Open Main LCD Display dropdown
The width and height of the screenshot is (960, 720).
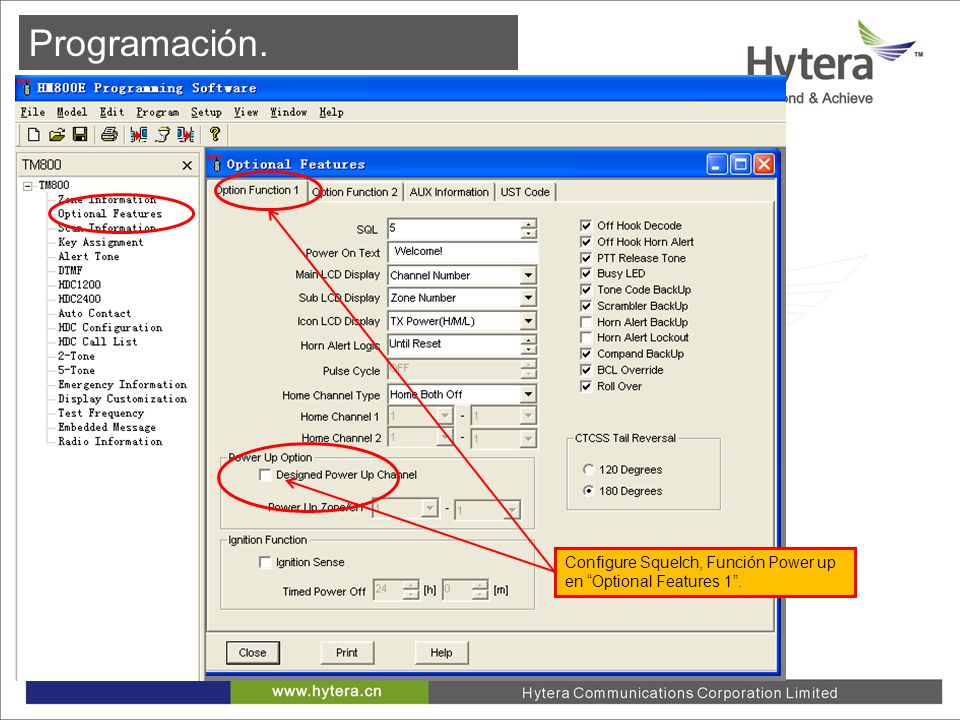pyautogui.click(x=528, y=276)
